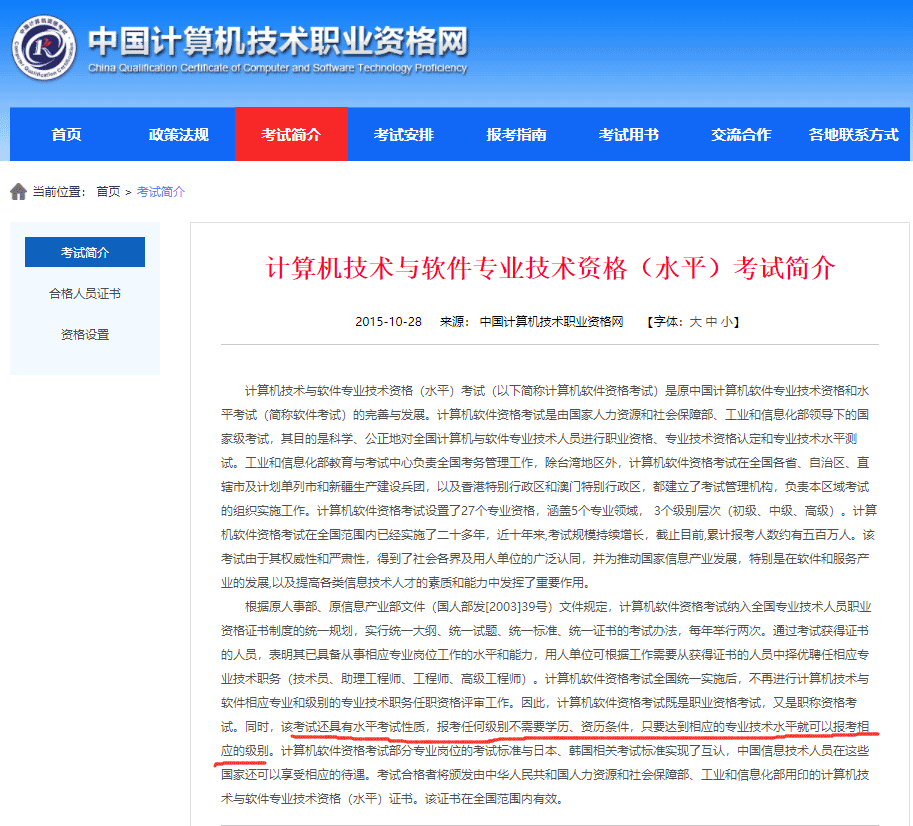Set font size to 中
This screenshot has height=826, width=913.
coord(711,322)
